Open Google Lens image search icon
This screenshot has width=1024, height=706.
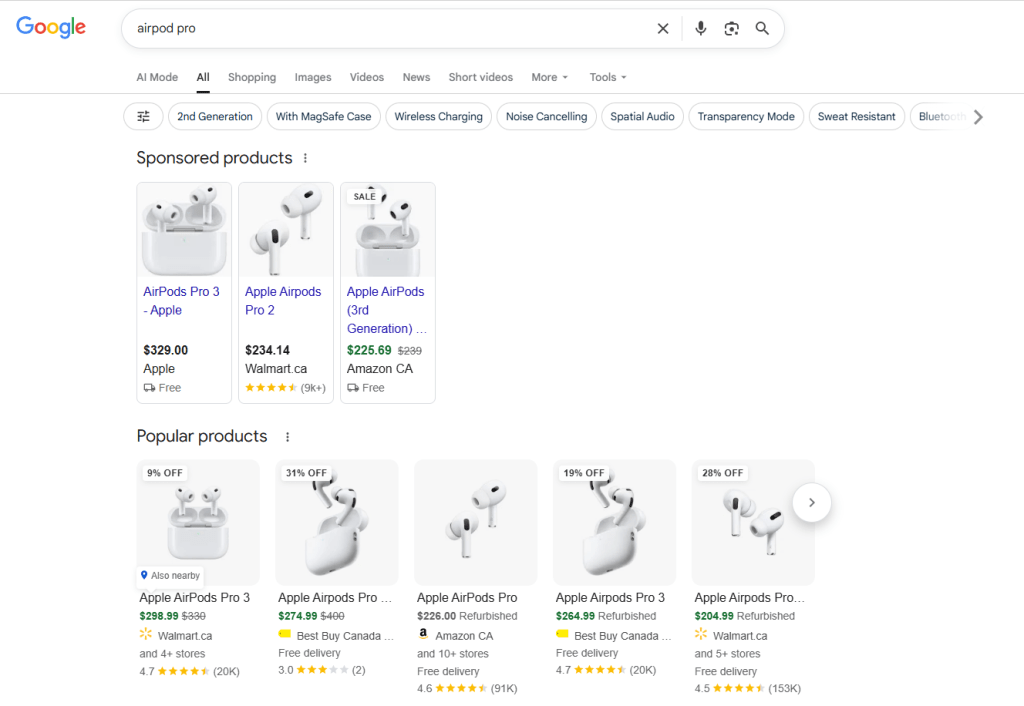point(731,29)
